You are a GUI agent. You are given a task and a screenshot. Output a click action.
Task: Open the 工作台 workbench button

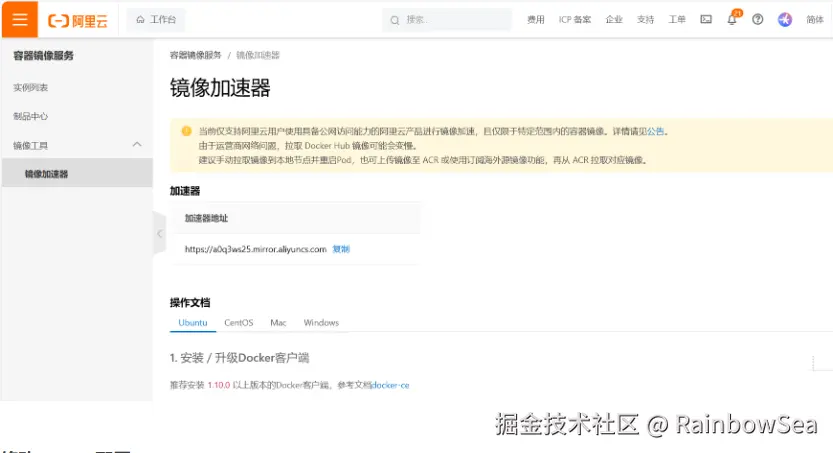click(x=156, y=20)
